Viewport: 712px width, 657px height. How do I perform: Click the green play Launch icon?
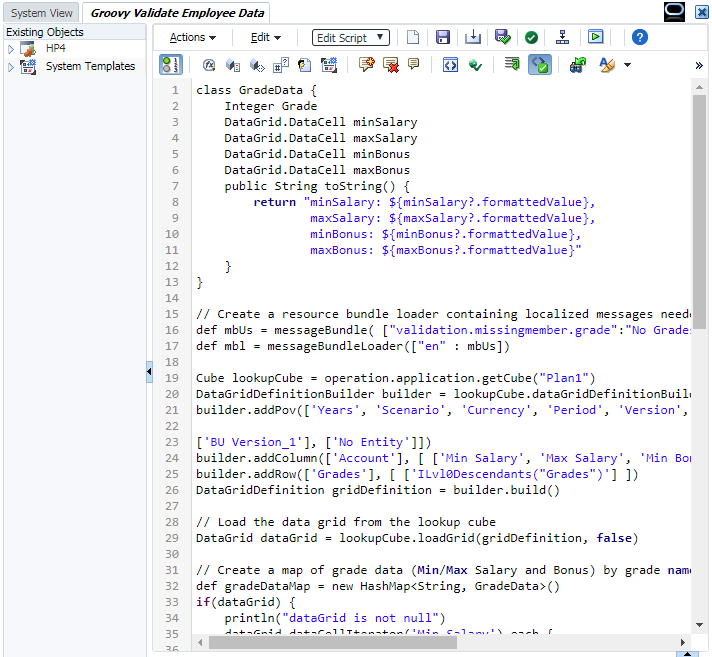tap(596, 37)
